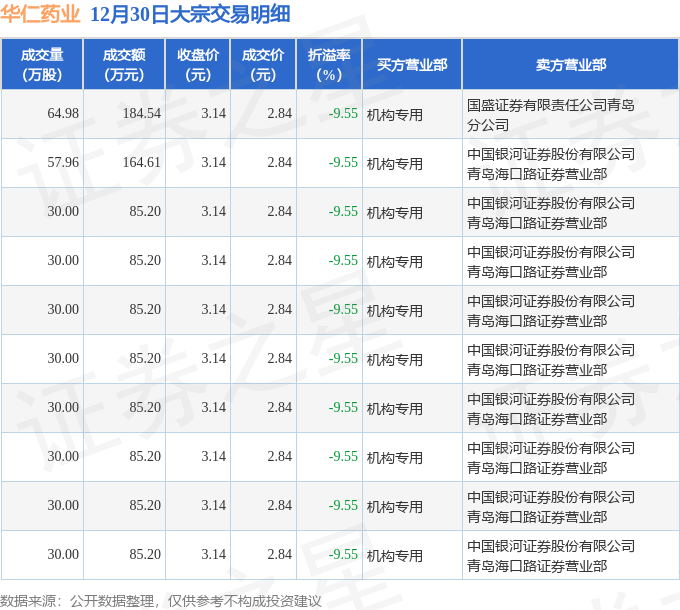Click the 华仁药业 stock name in title
680x610 pixels.
pyautogui.click(x=40, y=14)
